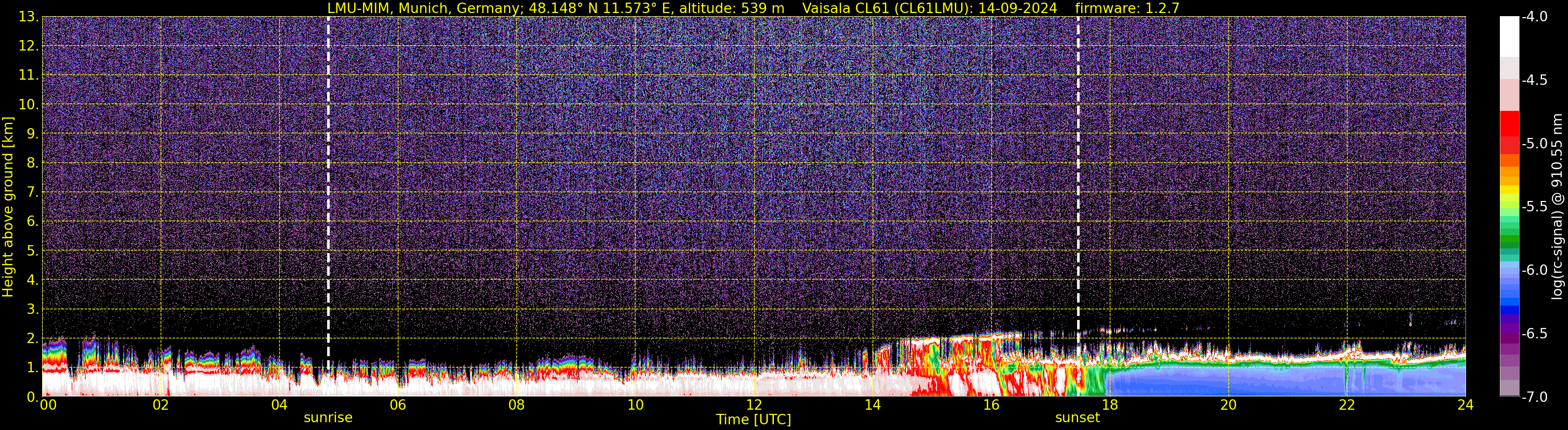Click the '4.' height axis tick label

pos(32,280)
